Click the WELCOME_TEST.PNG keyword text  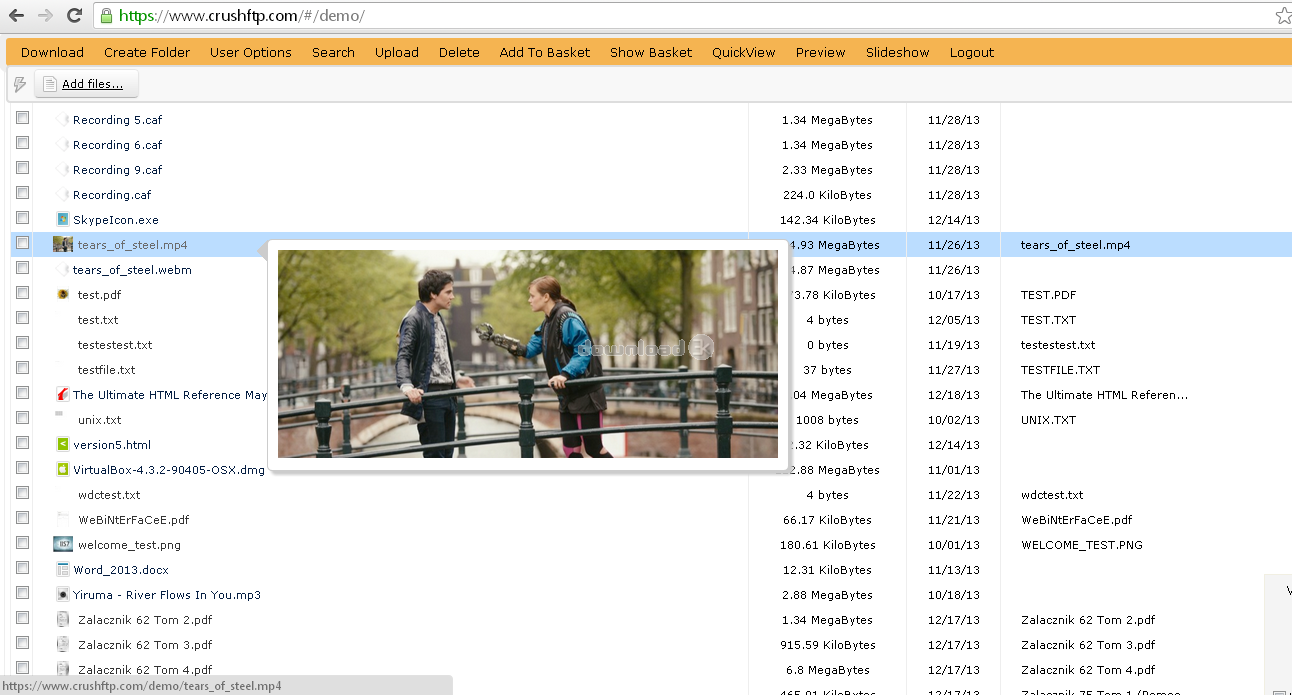[x=1082, y=545]
